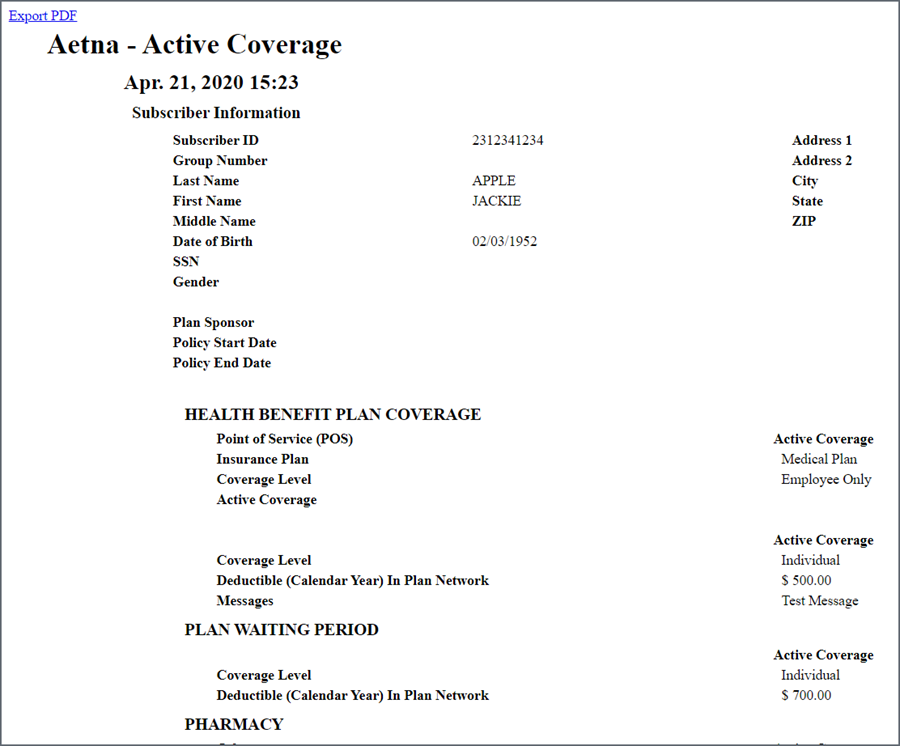The width and height of the screenshot is (900, 746).
Task: Select the 'State' label
Action: pos(808,201)
